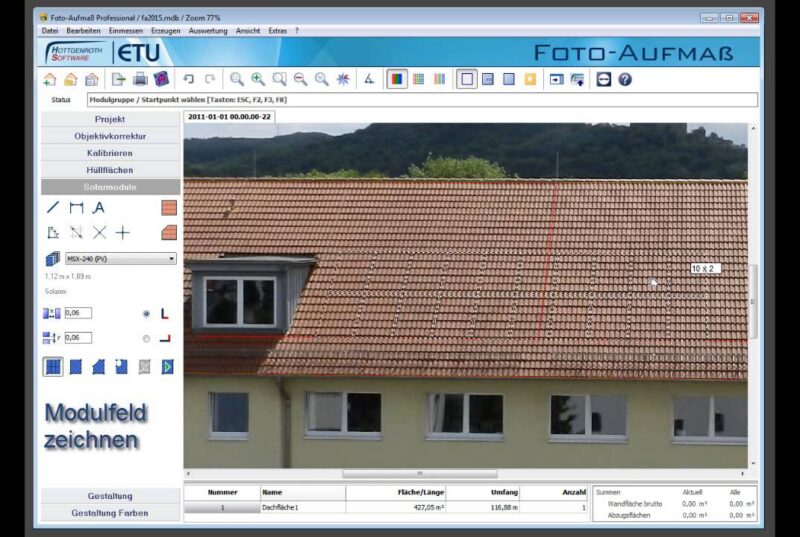Select the plus crosshair tool
The width and height of the screenshot is (800, 537).
point(122,233)
